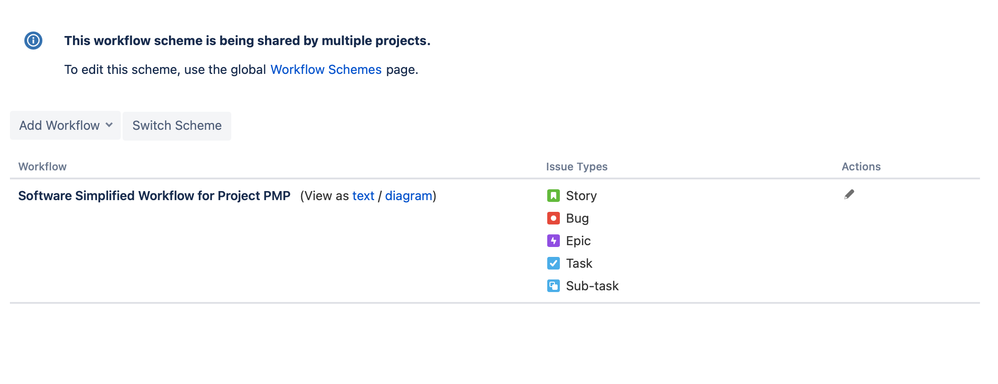Click the Sub-task issue type icon

(553, 286)
